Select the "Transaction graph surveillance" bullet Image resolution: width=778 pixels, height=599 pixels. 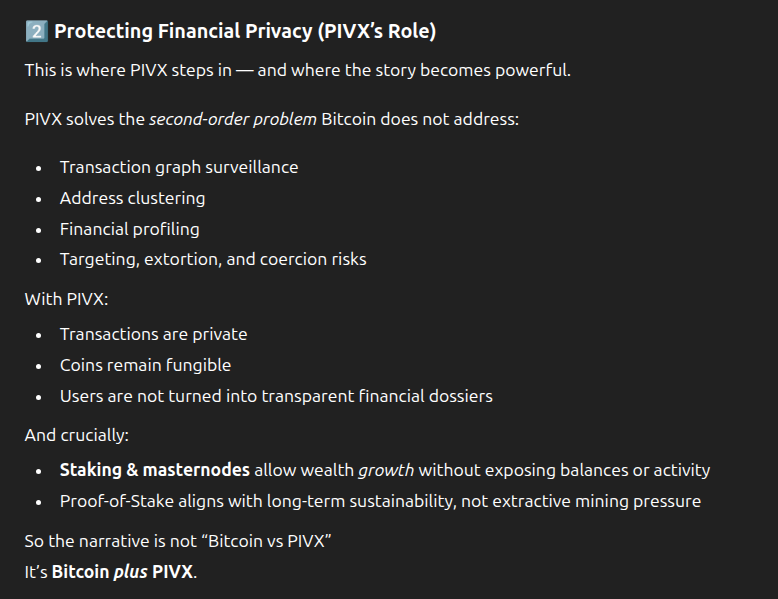pos(179,167)
